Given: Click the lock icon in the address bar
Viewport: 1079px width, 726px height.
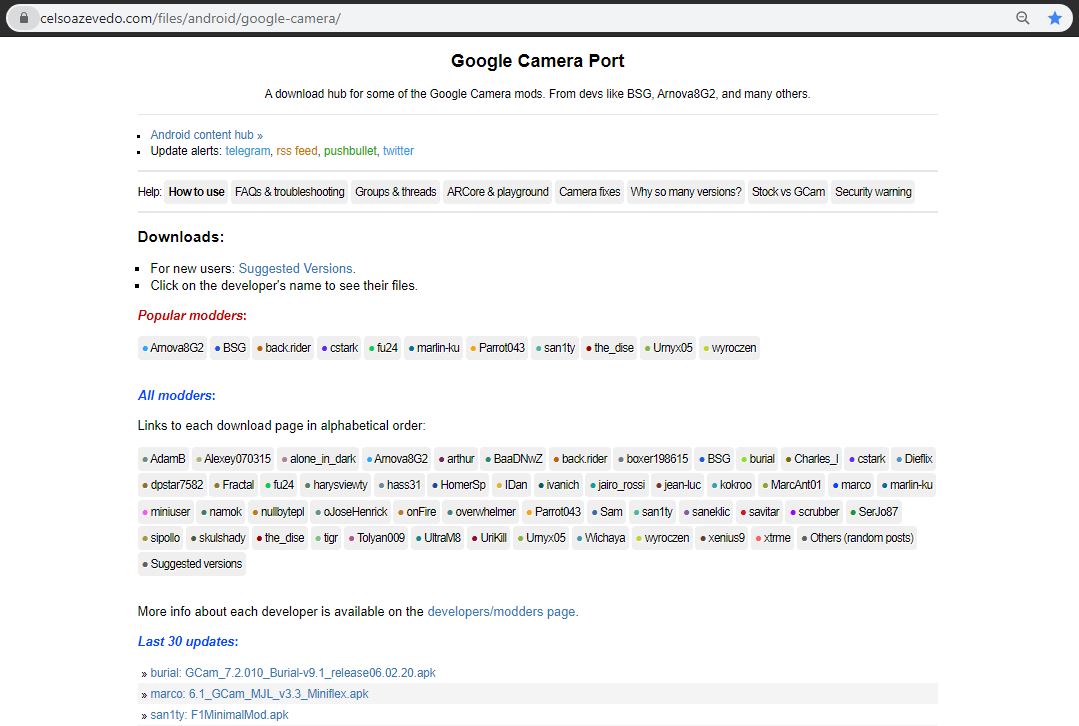Looking at the screenshot, I should pyautogui.click(x=24, y=18).
